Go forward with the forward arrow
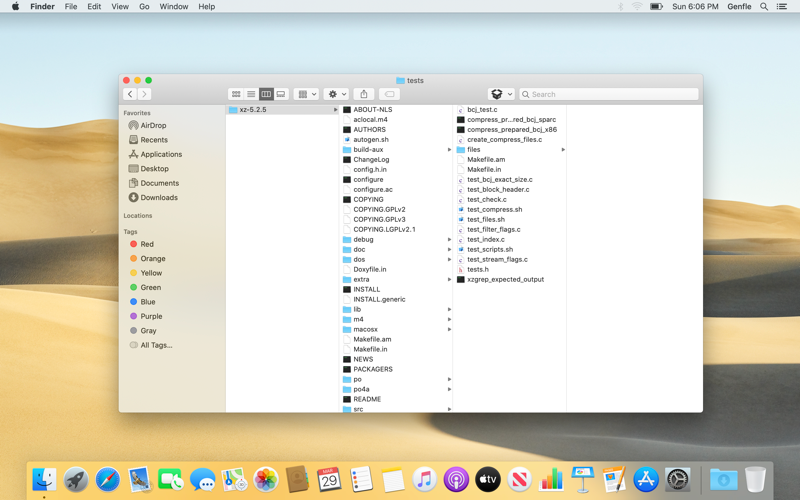 pos(144,94)
